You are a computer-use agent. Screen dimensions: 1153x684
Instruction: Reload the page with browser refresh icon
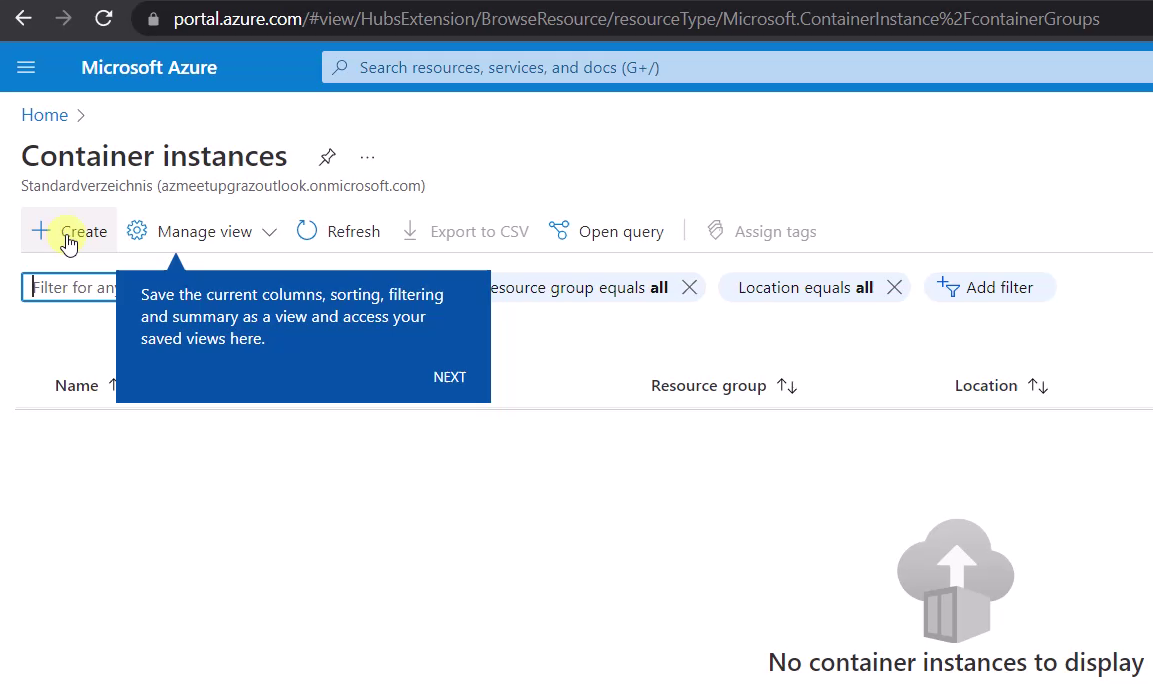[x=104, y=18]
